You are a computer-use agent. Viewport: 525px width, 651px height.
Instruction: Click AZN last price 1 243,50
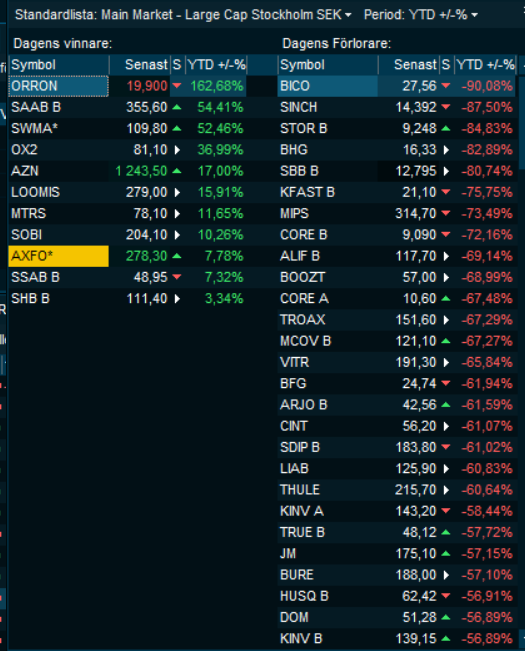tap(141, 171)
